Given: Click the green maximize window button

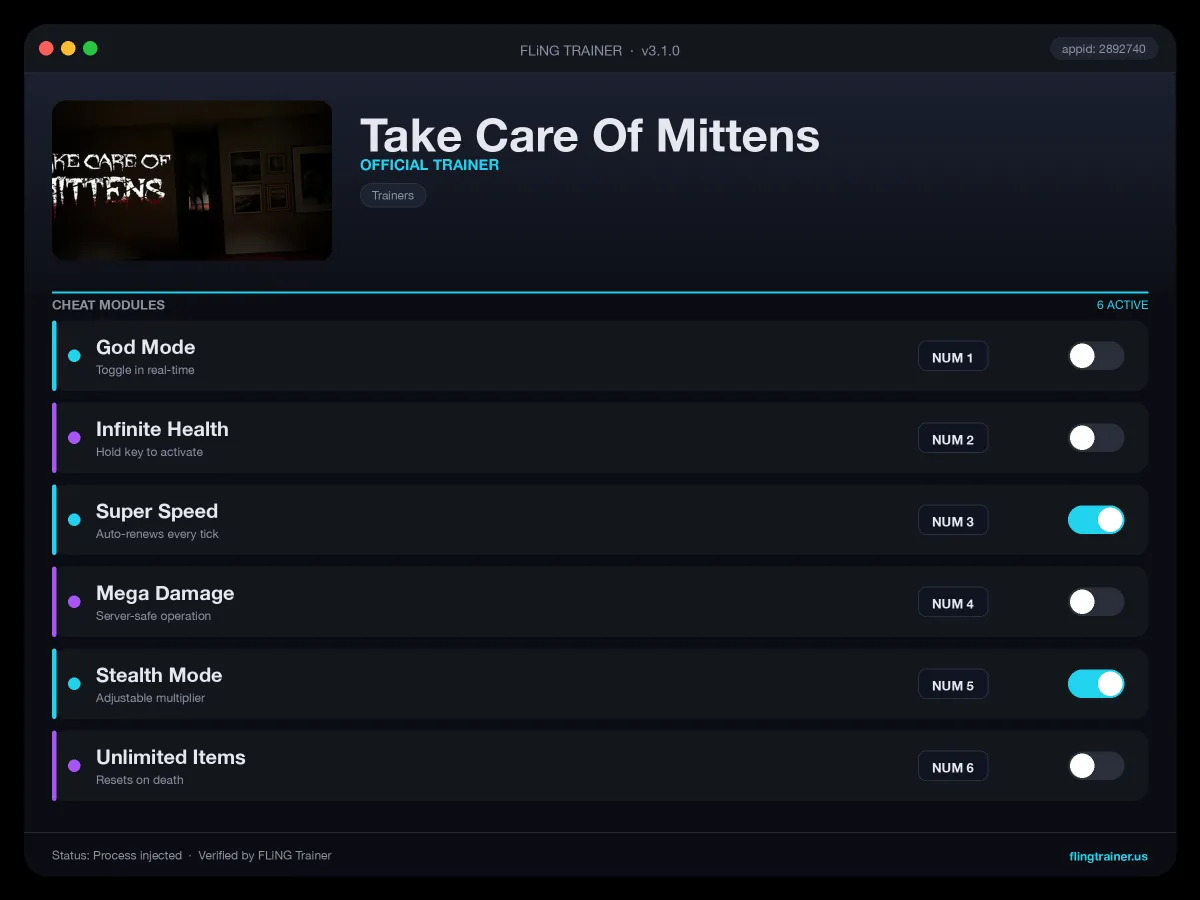Looking at the screenshot, I should pos(90,48).
